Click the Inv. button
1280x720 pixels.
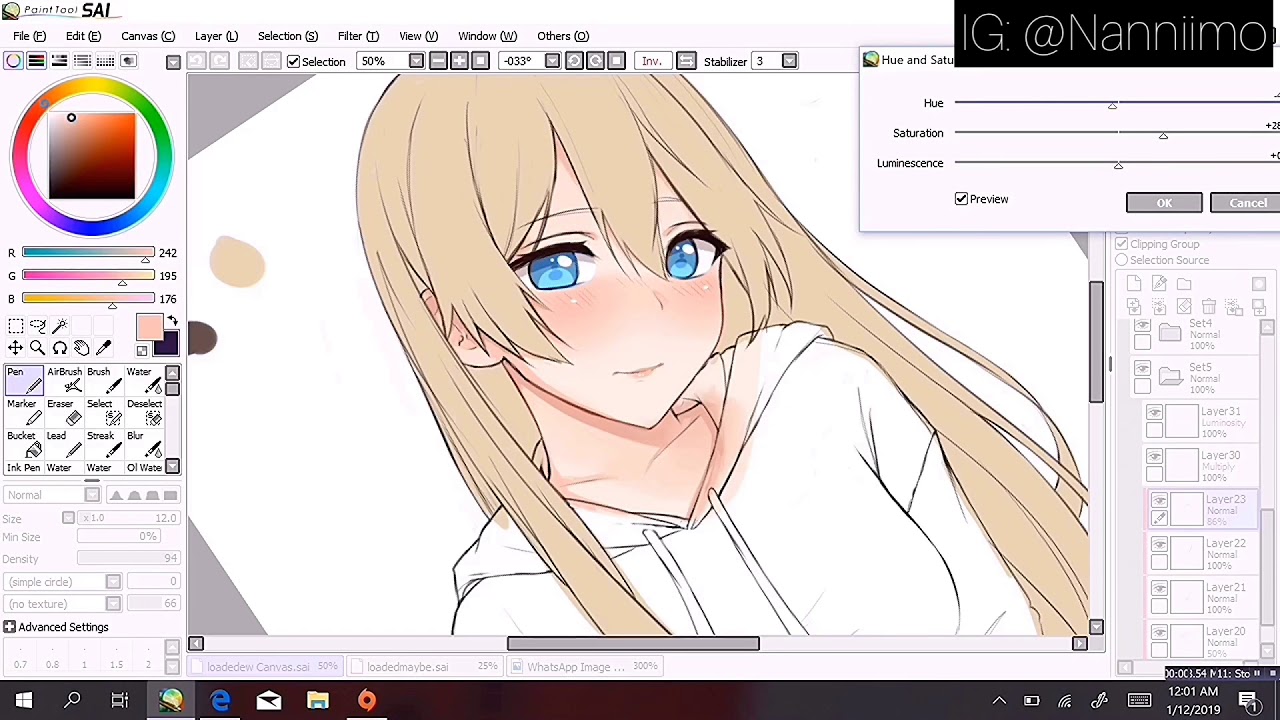(x=651, y=61)
